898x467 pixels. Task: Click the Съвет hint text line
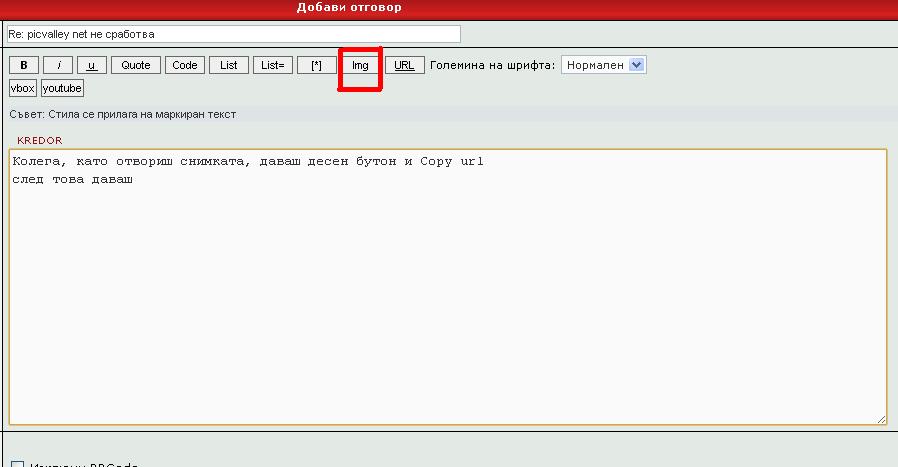click(x=123, y=114)
